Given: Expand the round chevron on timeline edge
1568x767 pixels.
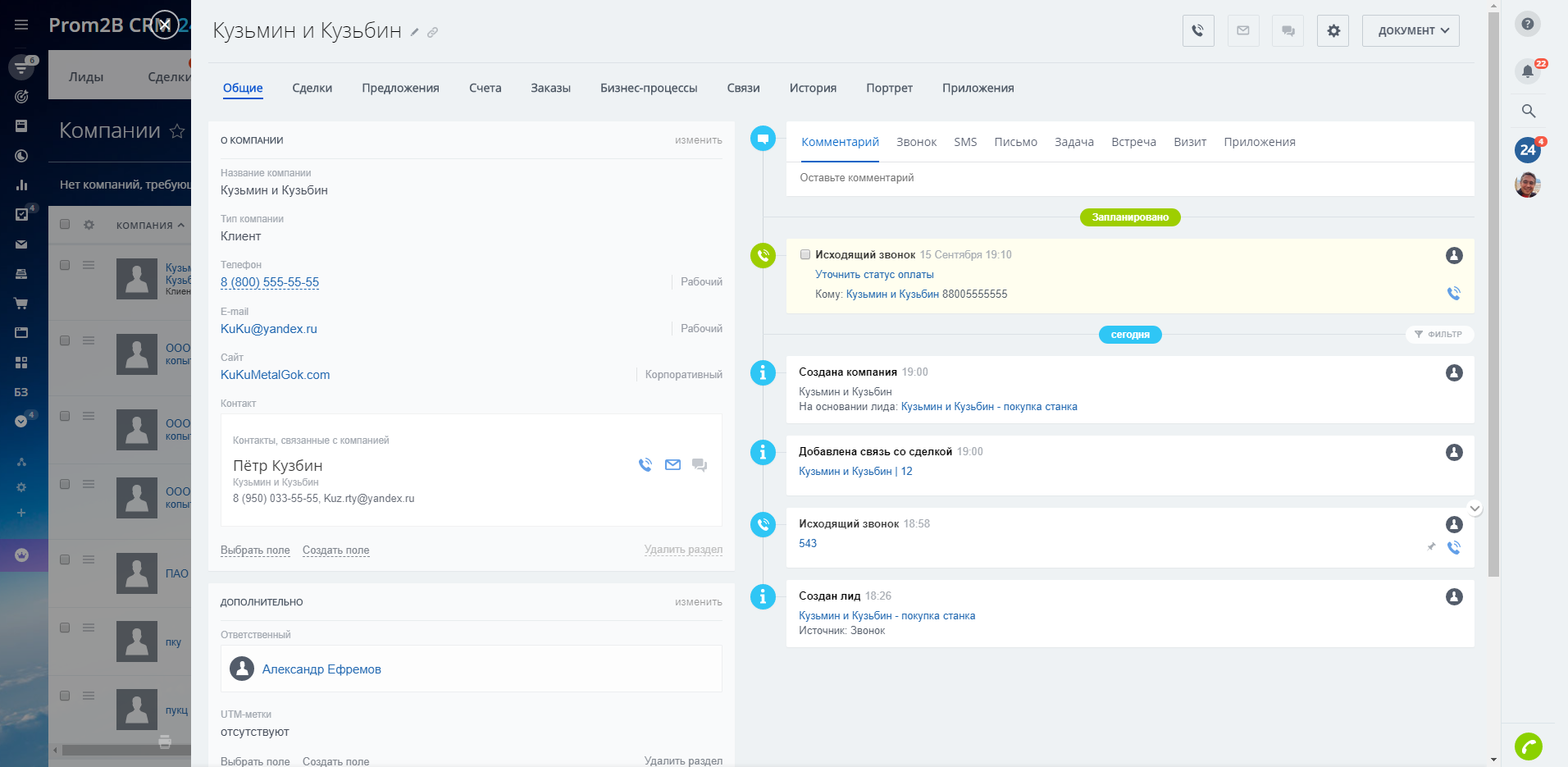Looking at the screenshot, I should point(1475,509).
